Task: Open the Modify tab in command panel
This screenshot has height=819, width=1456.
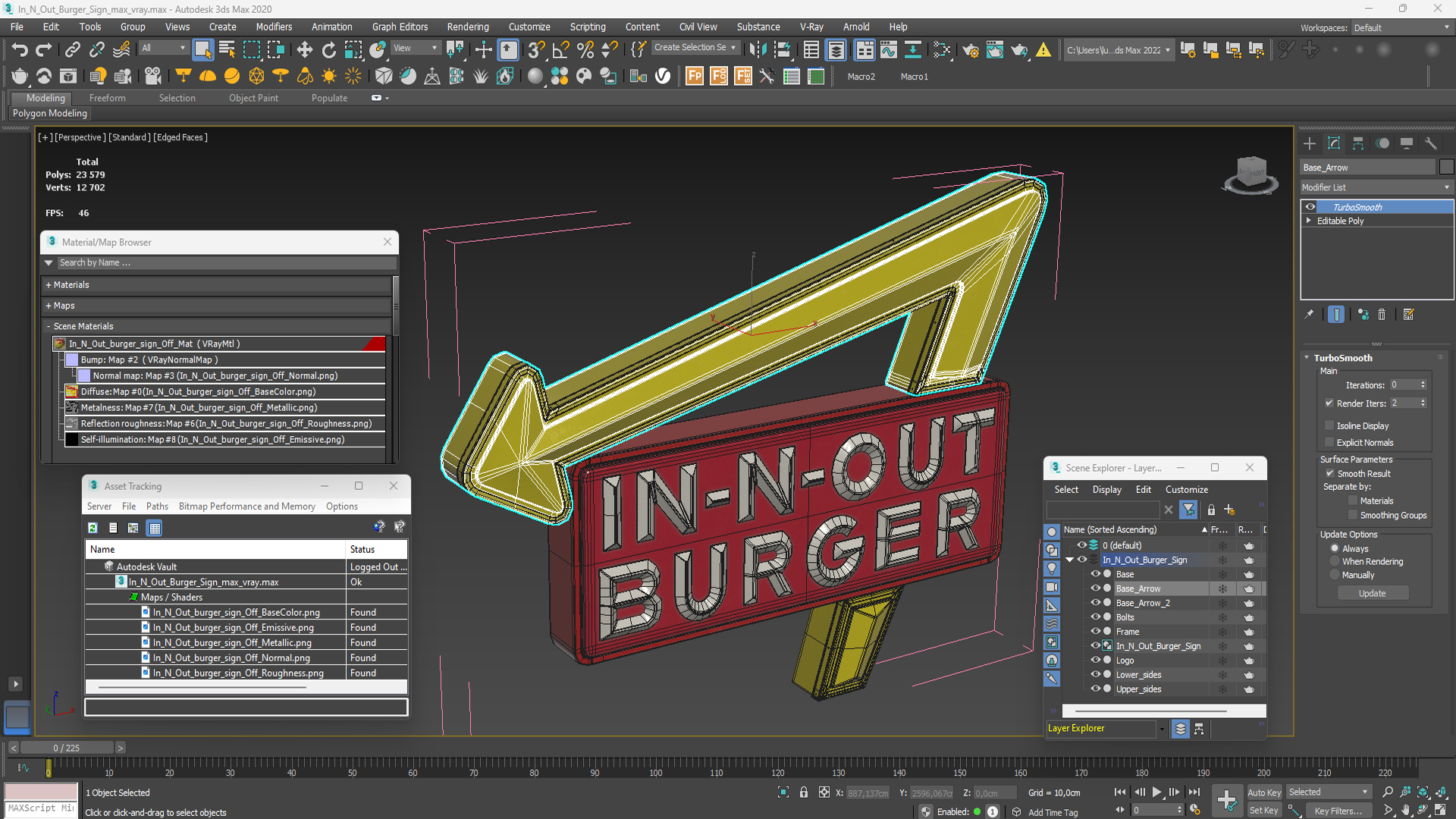Action: tap(1334, 143)
